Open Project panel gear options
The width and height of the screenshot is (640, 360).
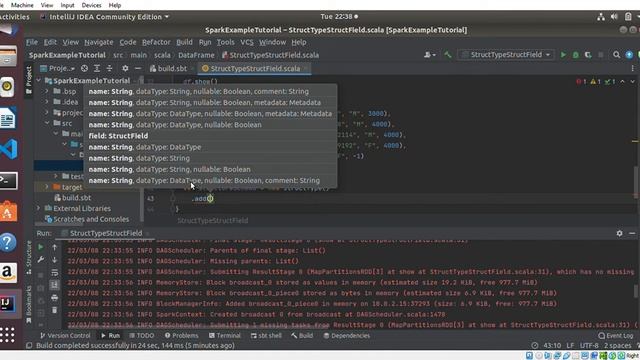[x=125, y=69]
